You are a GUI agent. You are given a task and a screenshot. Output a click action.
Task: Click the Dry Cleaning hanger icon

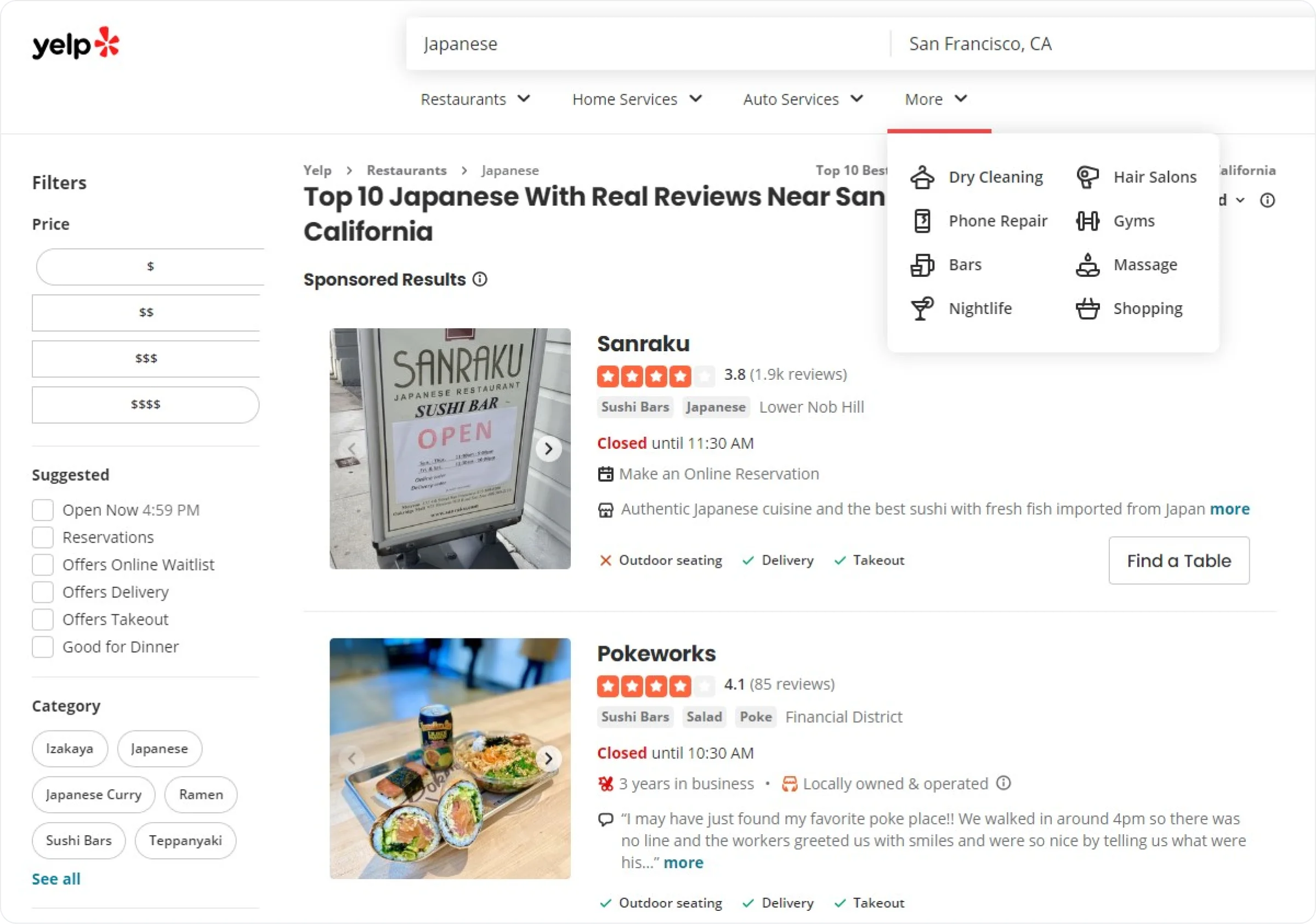click(x=922, y=177)
